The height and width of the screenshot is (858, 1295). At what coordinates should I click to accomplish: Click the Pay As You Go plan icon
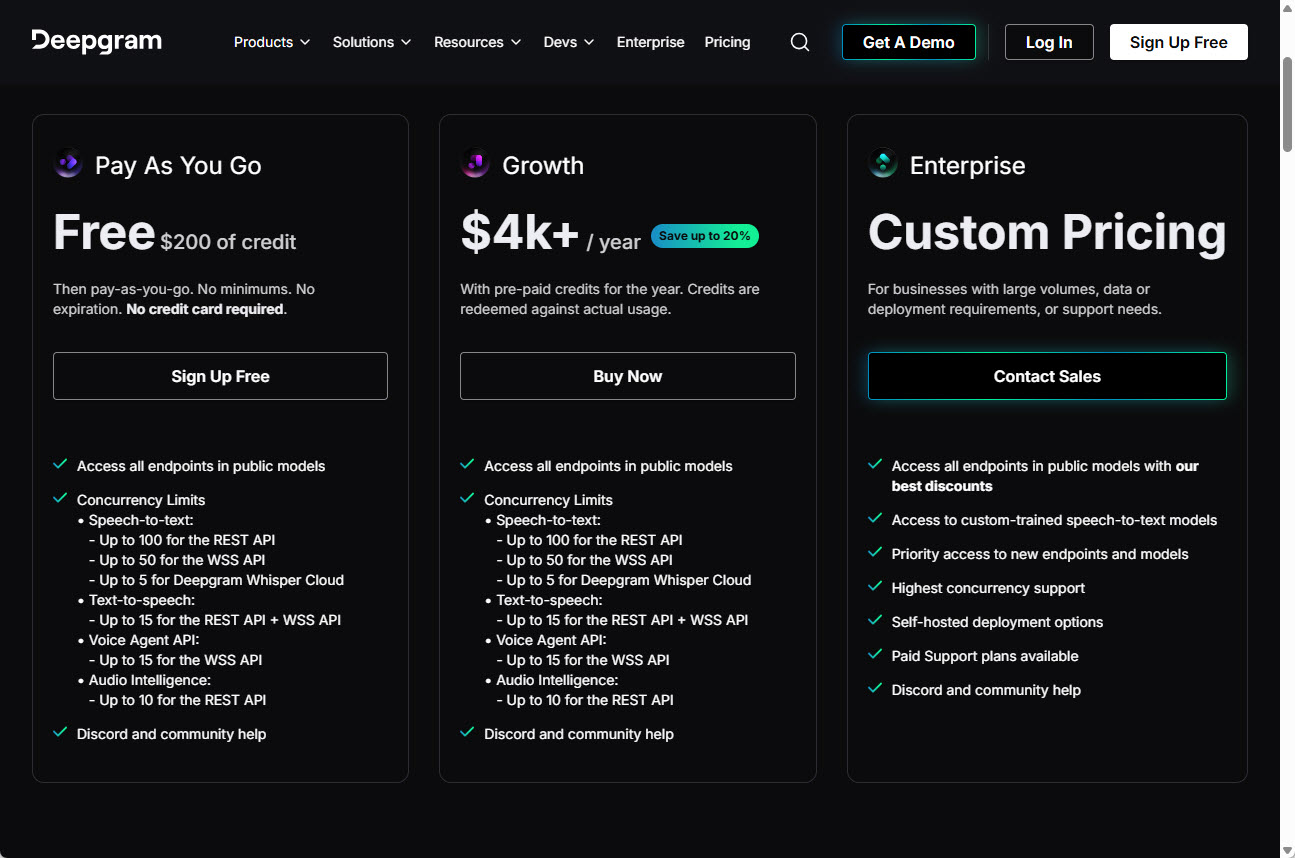point(68,164)
